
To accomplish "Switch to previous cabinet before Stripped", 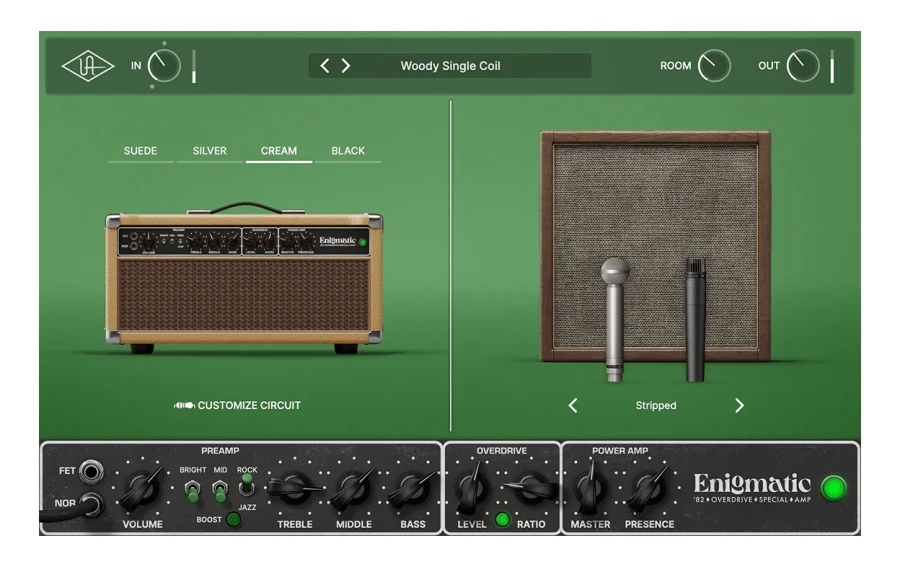I will tap(573, 406).
